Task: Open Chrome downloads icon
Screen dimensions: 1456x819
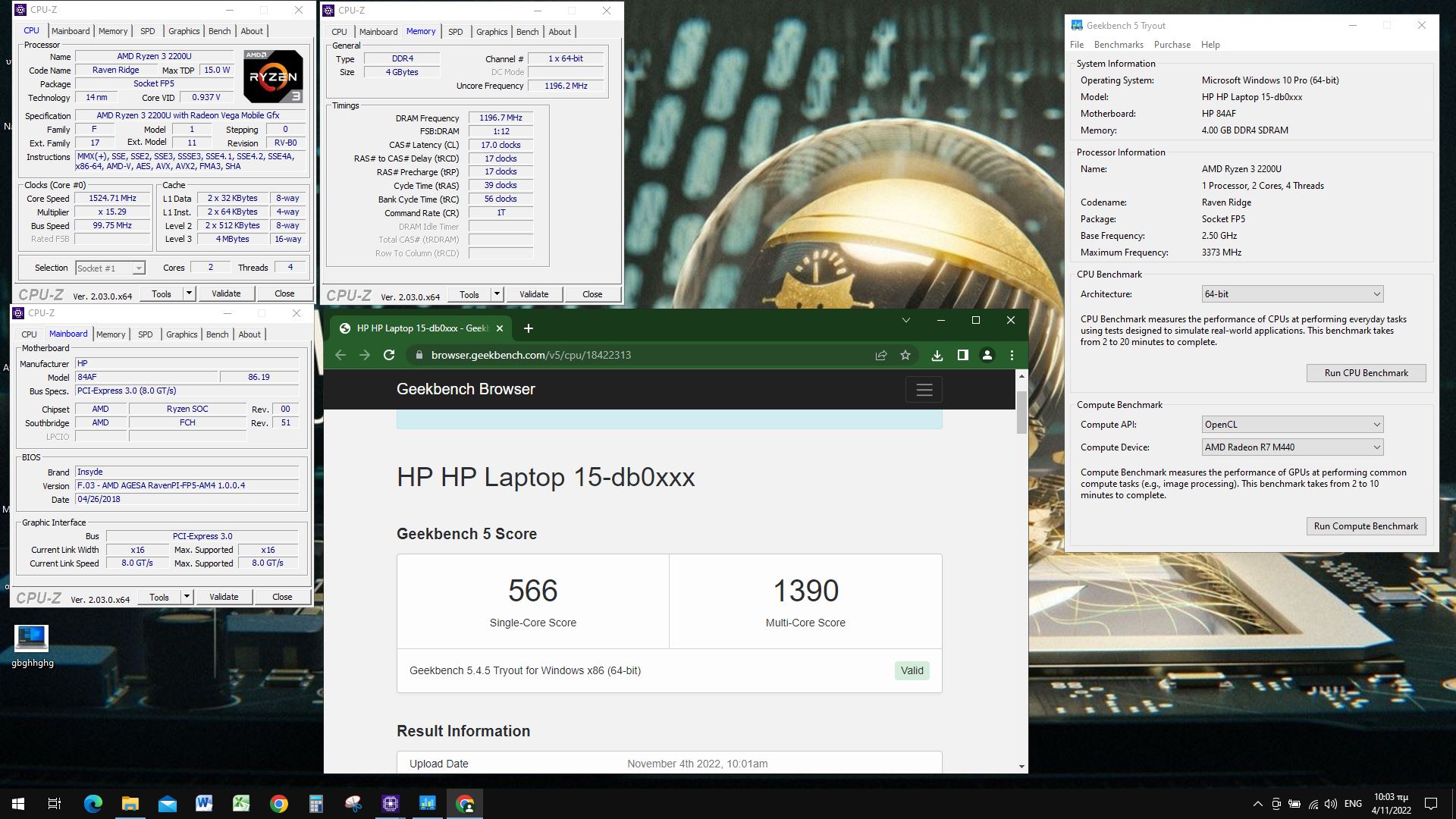Action: coord(937,355)
